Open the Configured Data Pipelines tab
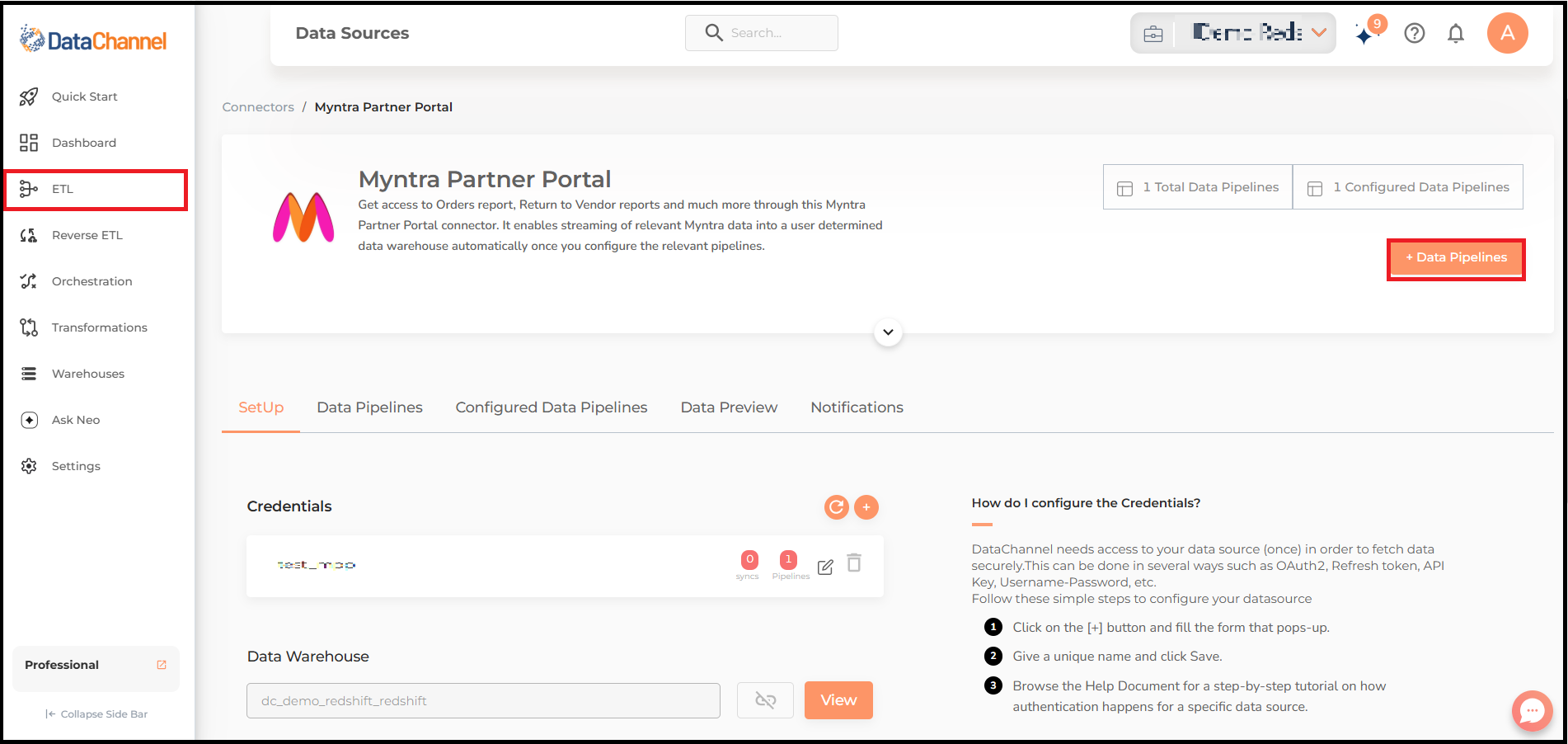Viewport: 1568px width, 744px height. 552,407
